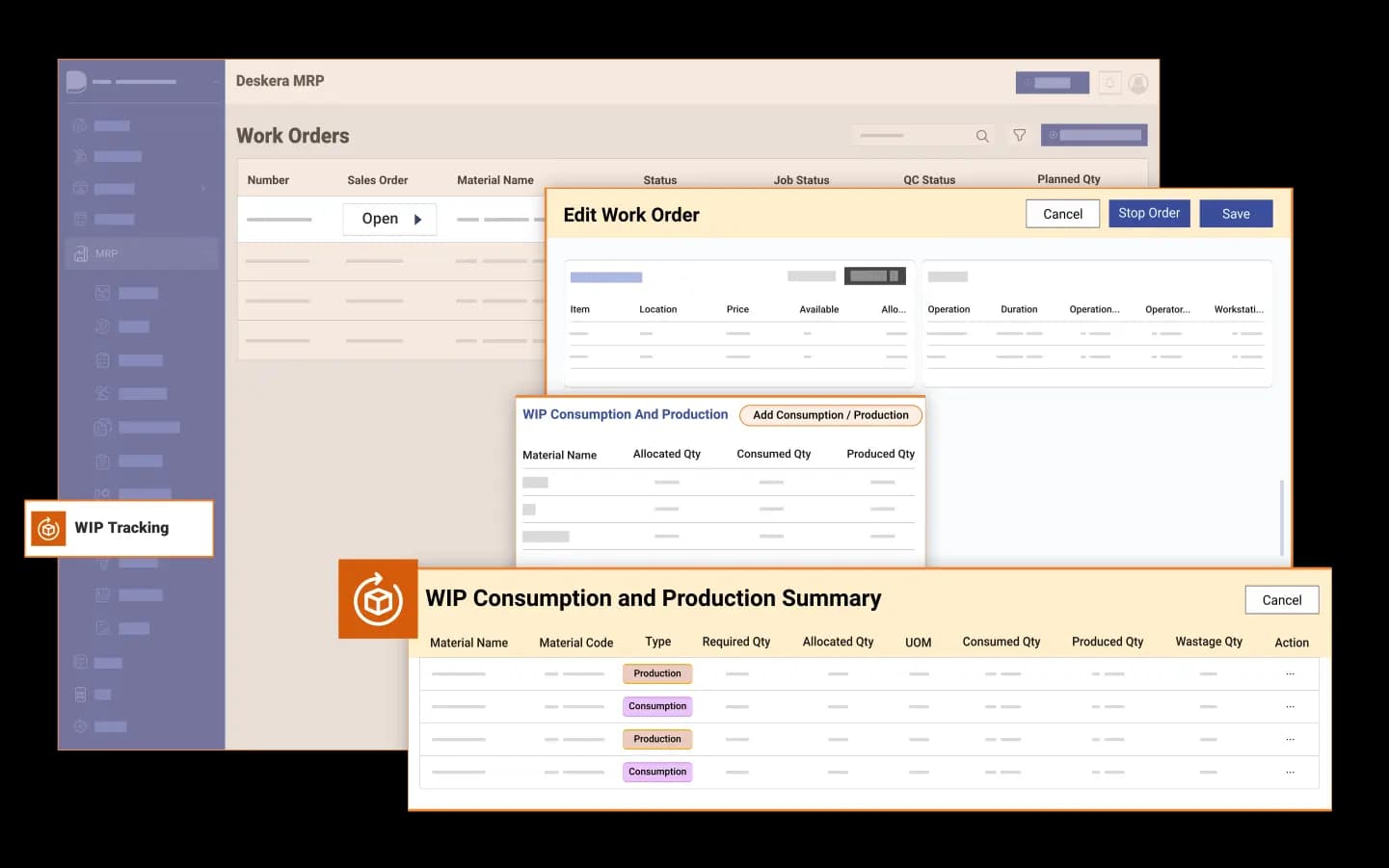Select MRP in the sidebar menu
Screen dimensions: 1389x868
click(142, 253)
